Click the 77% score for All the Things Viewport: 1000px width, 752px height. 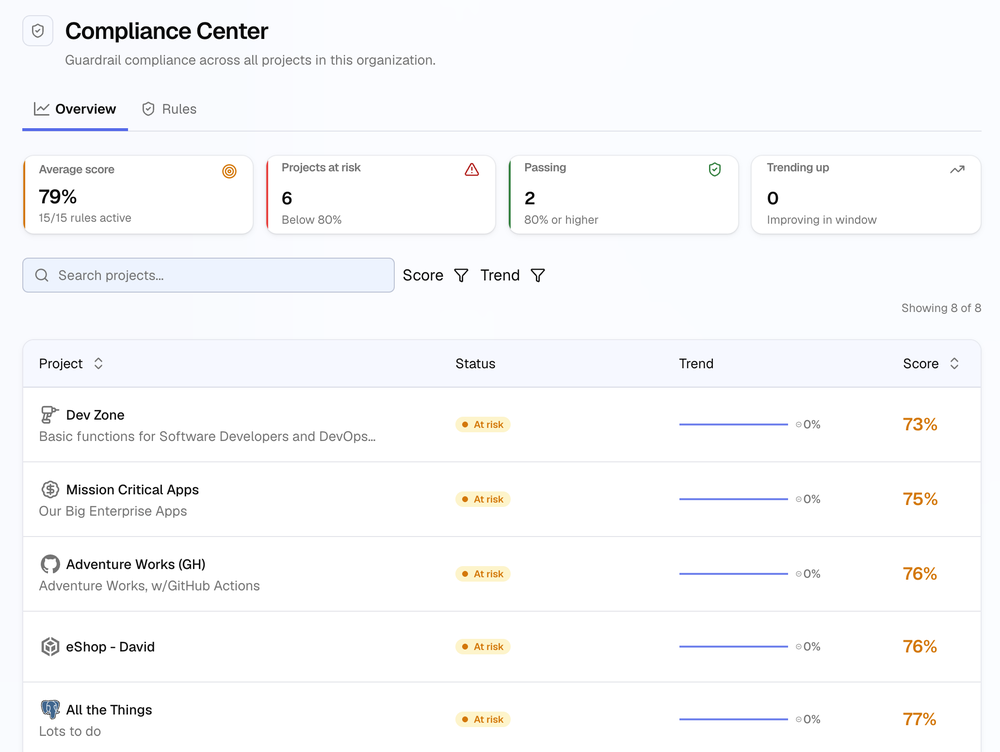point(920,719)
